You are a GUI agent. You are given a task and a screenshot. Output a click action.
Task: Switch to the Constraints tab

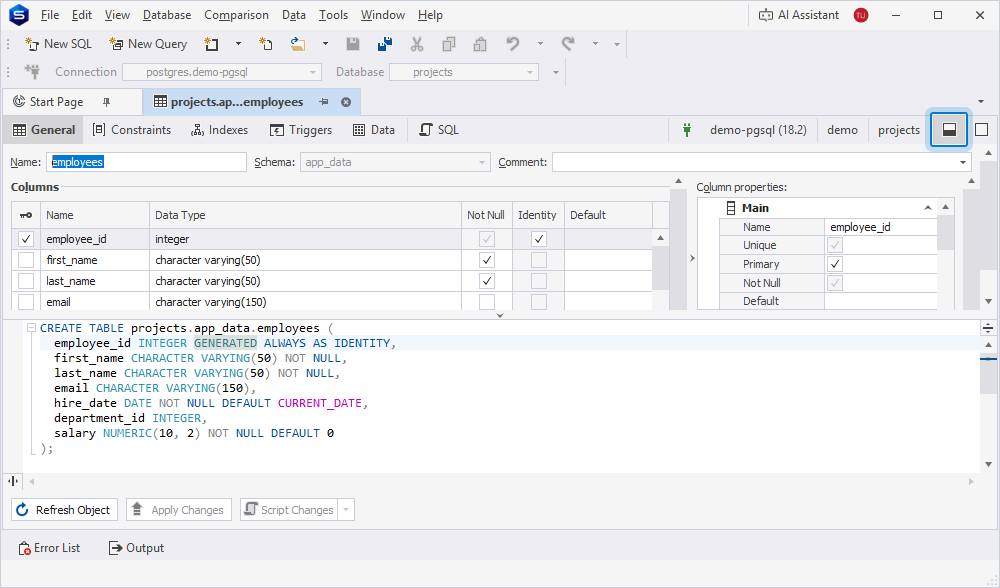tap(132, 130)
